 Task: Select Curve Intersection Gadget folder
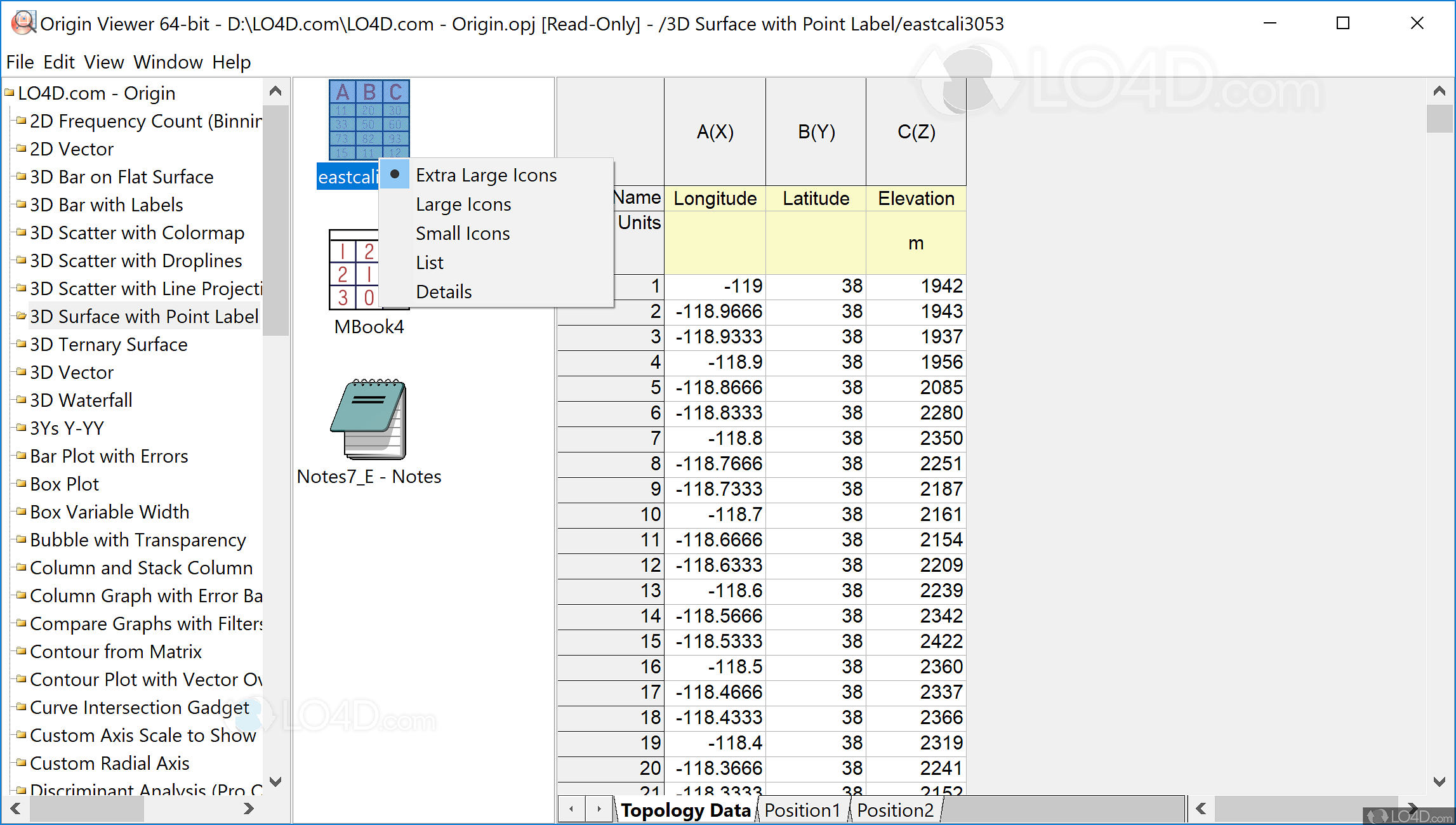(140, 707)
